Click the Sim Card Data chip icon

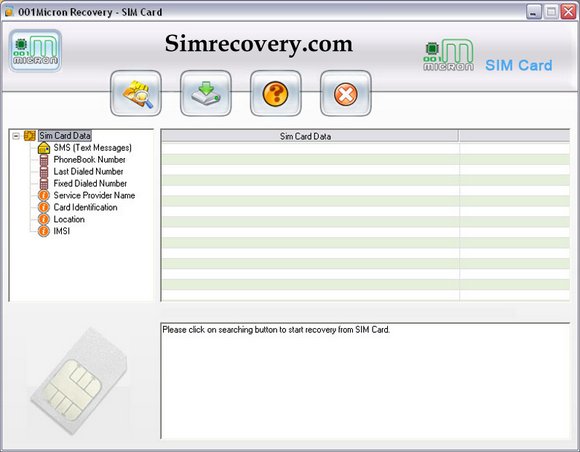(30, 136)
